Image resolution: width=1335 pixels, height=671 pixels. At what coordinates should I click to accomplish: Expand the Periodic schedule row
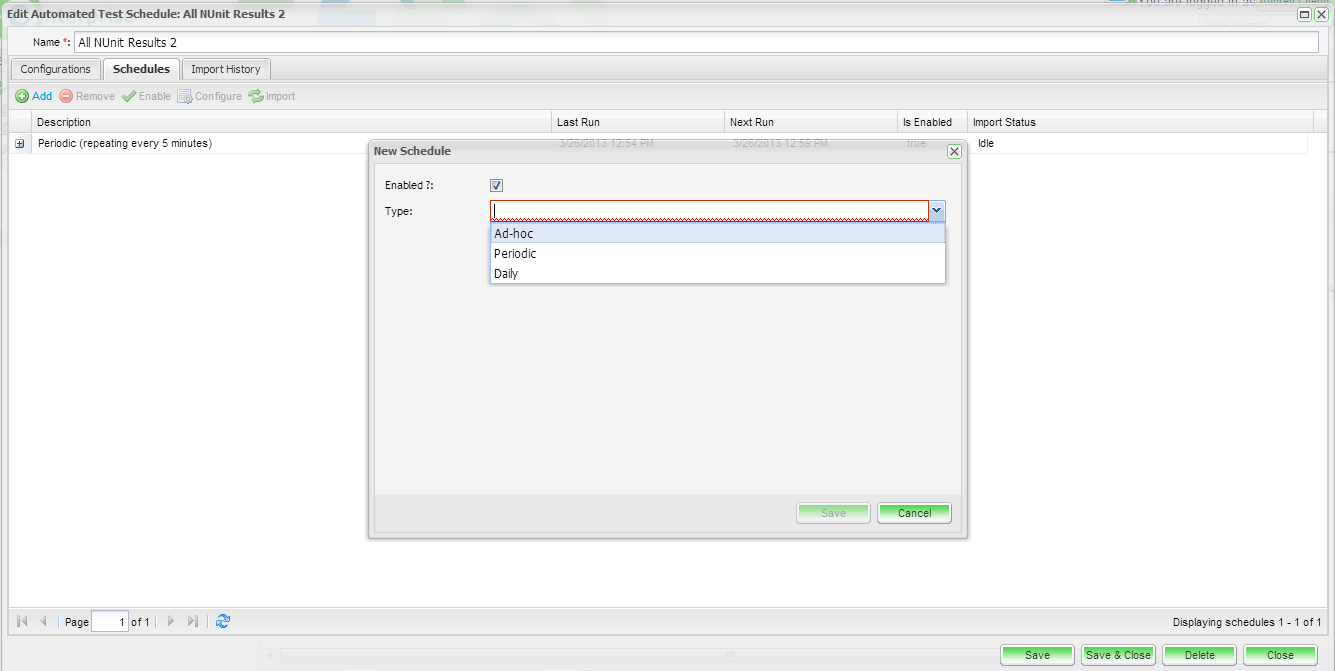click(x=19, y=144)
